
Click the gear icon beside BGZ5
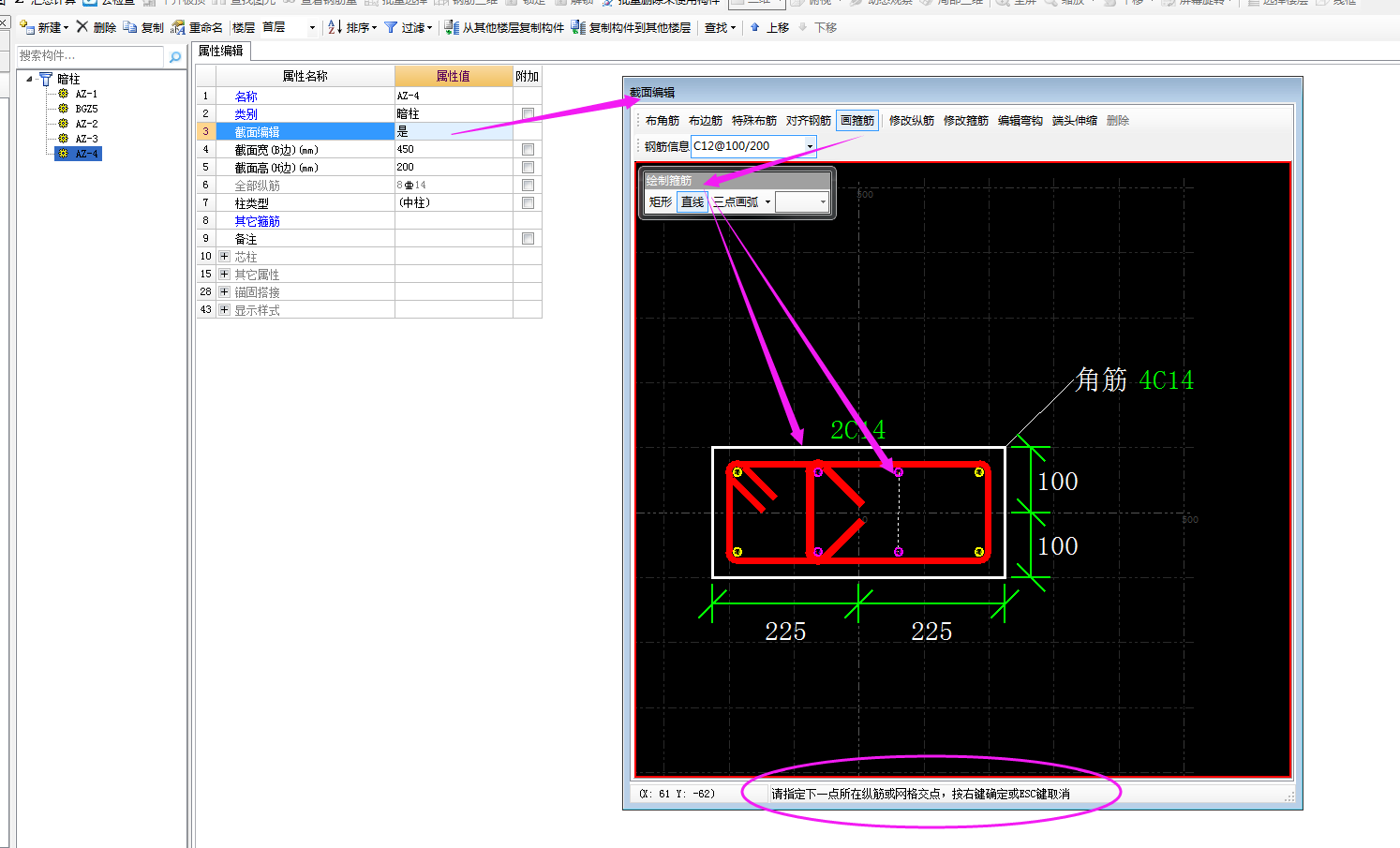(x=63, y=109)
